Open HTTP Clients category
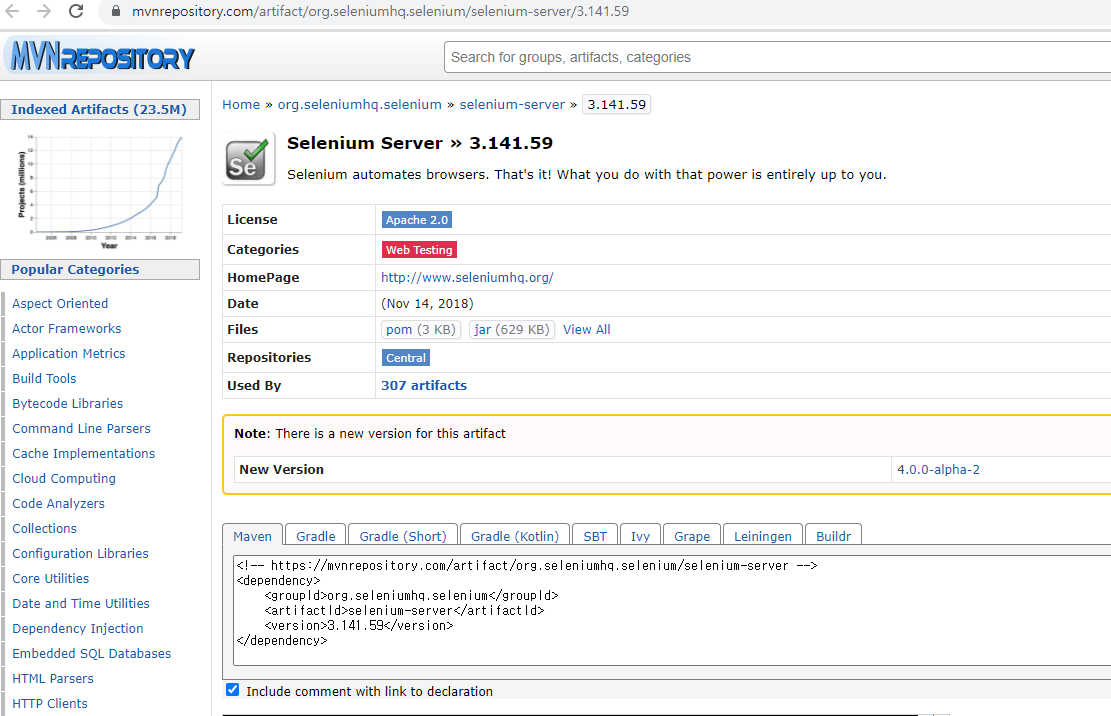Image resolution: width=1111 pixels, height=716 pixels. tap(50, 703)
